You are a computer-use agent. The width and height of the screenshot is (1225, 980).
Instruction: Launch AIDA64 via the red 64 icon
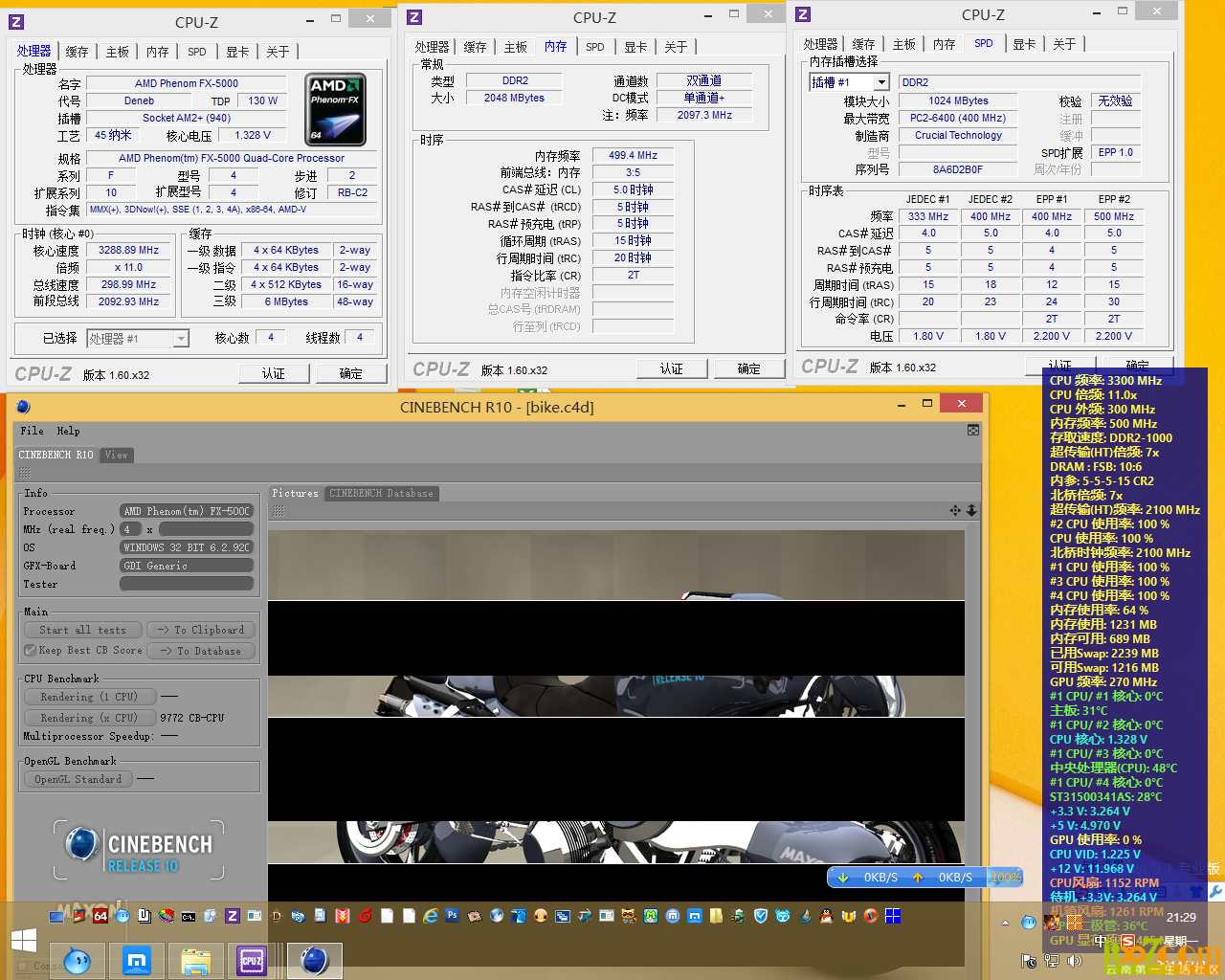pyautogui.click(x=100, y=916)
